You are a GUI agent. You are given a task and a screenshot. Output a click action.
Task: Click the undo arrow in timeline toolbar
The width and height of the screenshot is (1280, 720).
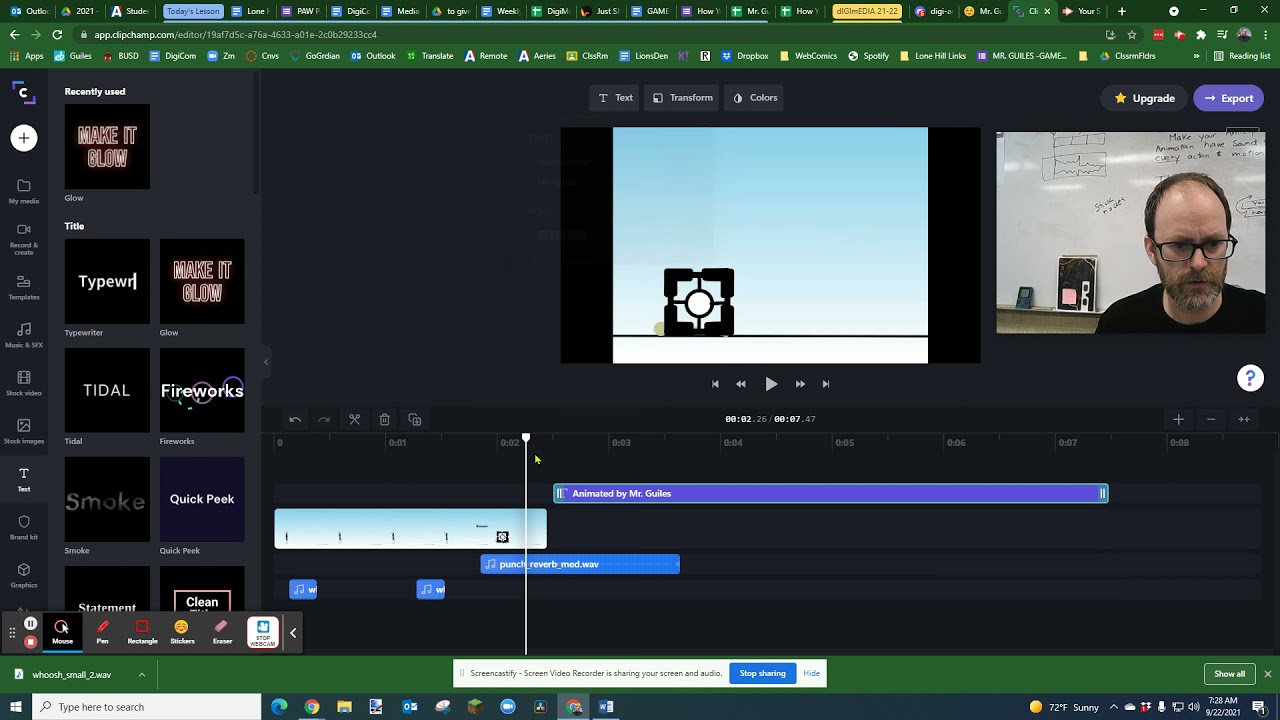click(x=295, y=420)
